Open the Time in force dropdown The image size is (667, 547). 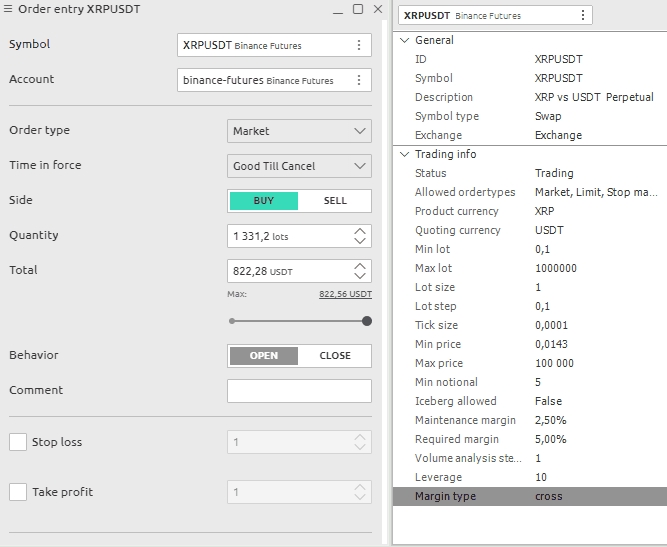[299, 166]
